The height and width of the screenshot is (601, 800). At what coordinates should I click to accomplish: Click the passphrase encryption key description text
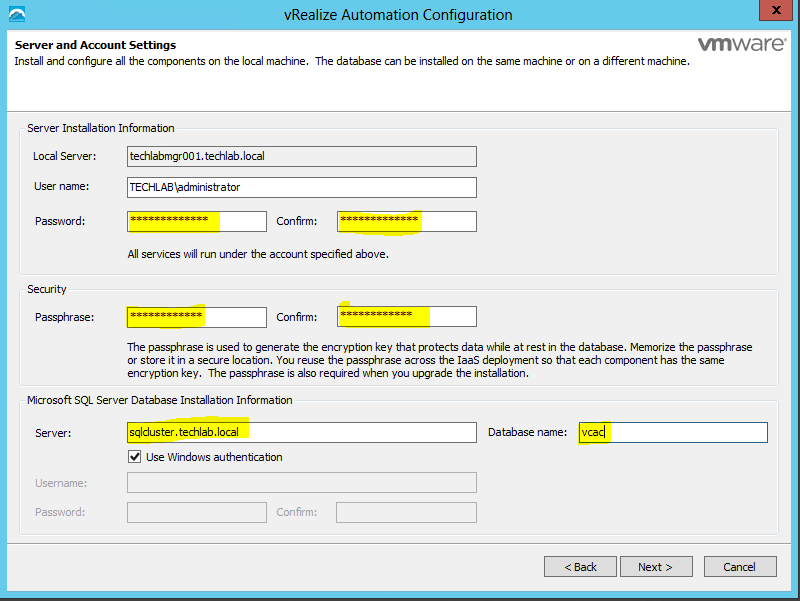[440, 360]
